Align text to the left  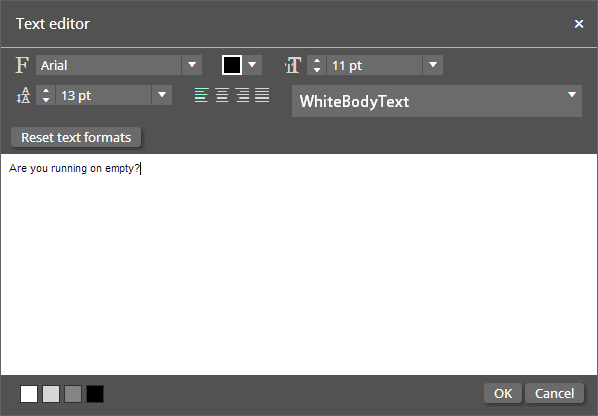[x=201, y=95]
